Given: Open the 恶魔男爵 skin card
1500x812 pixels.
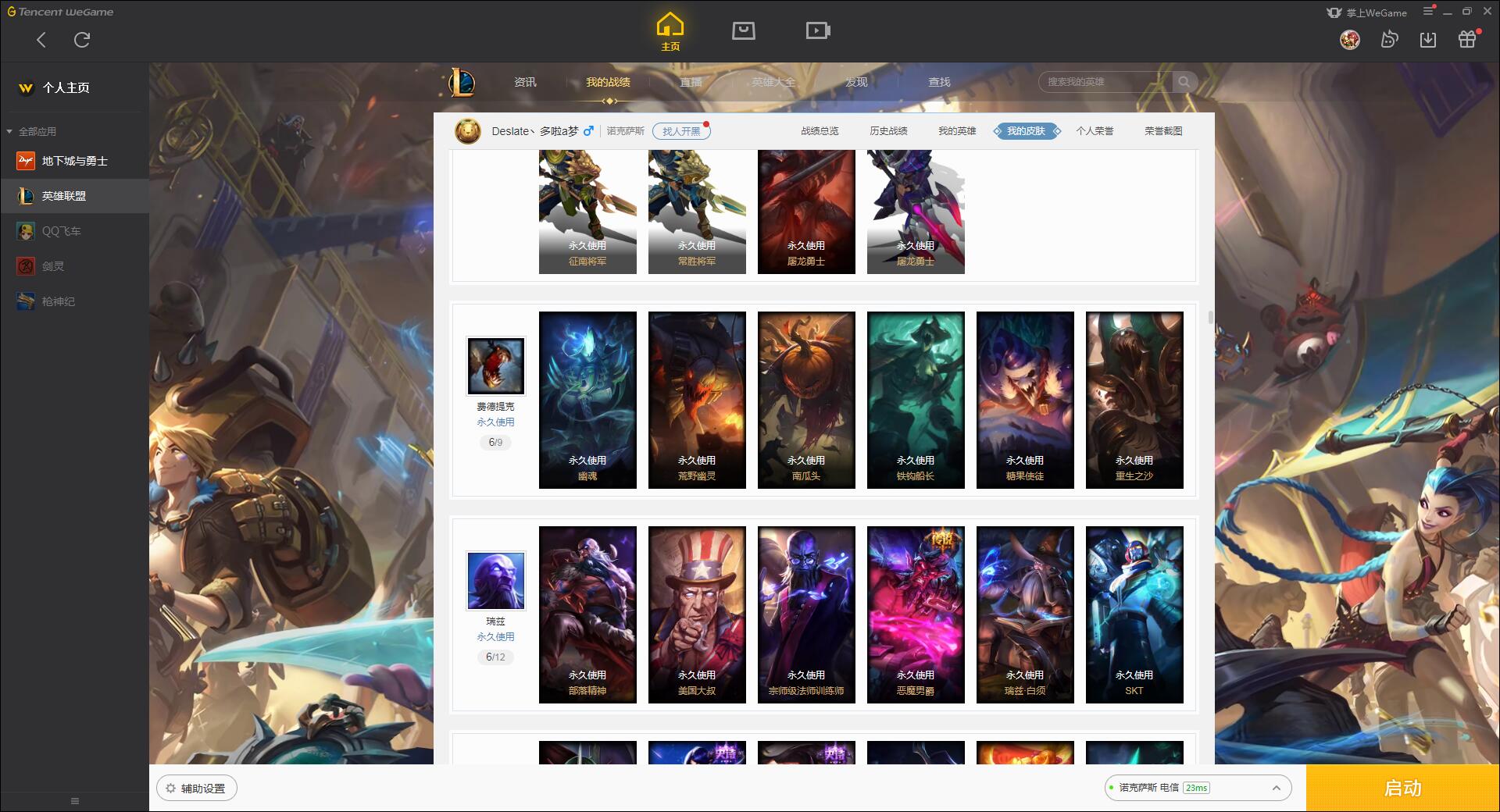Looking at the screenshot, I should coord(916,614).
